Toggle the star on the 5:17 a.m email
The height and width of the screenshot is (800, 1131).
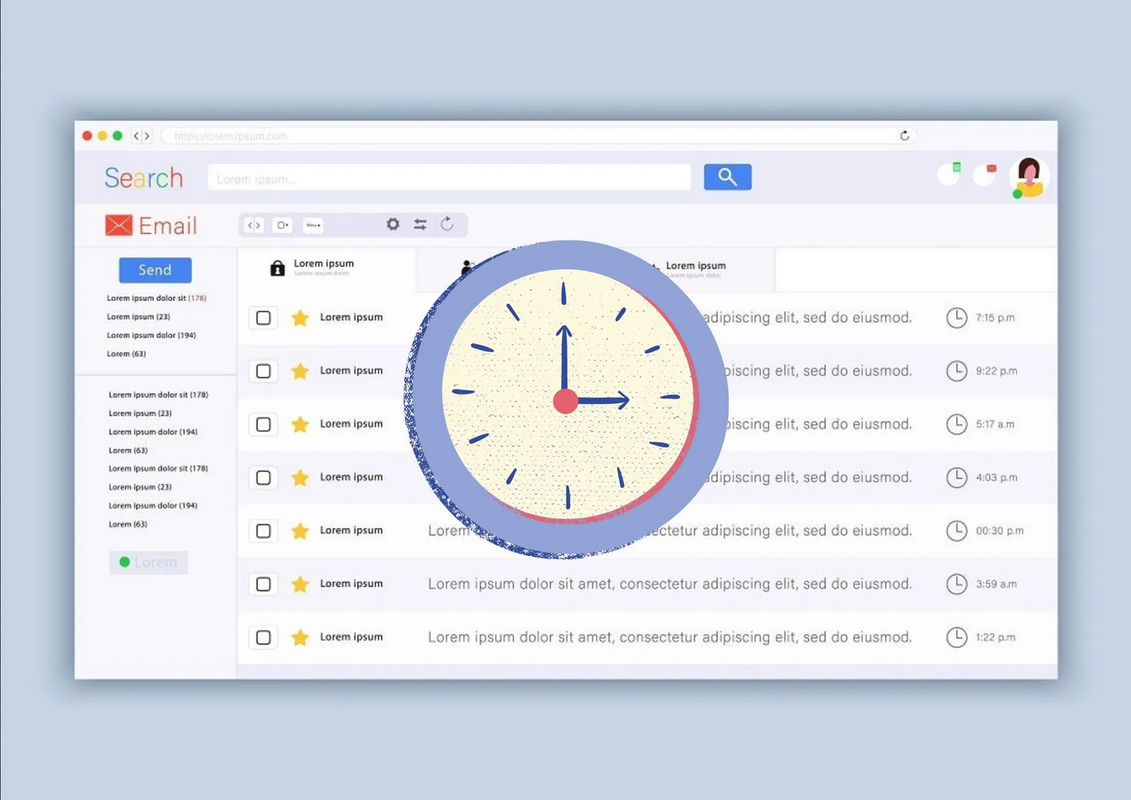(x=300, y=424)
